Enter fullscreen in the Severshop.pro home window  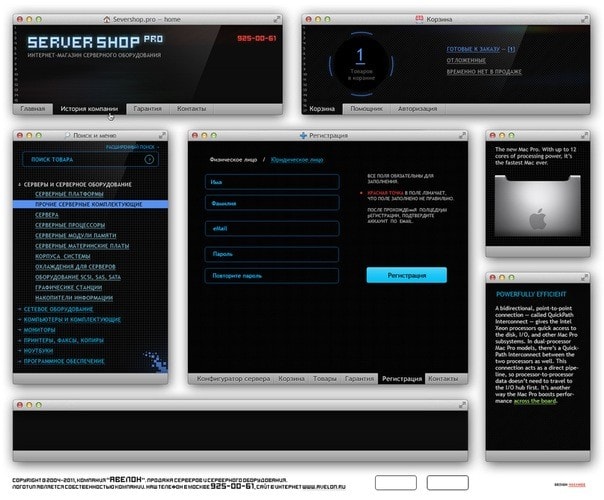pos(277,19)
